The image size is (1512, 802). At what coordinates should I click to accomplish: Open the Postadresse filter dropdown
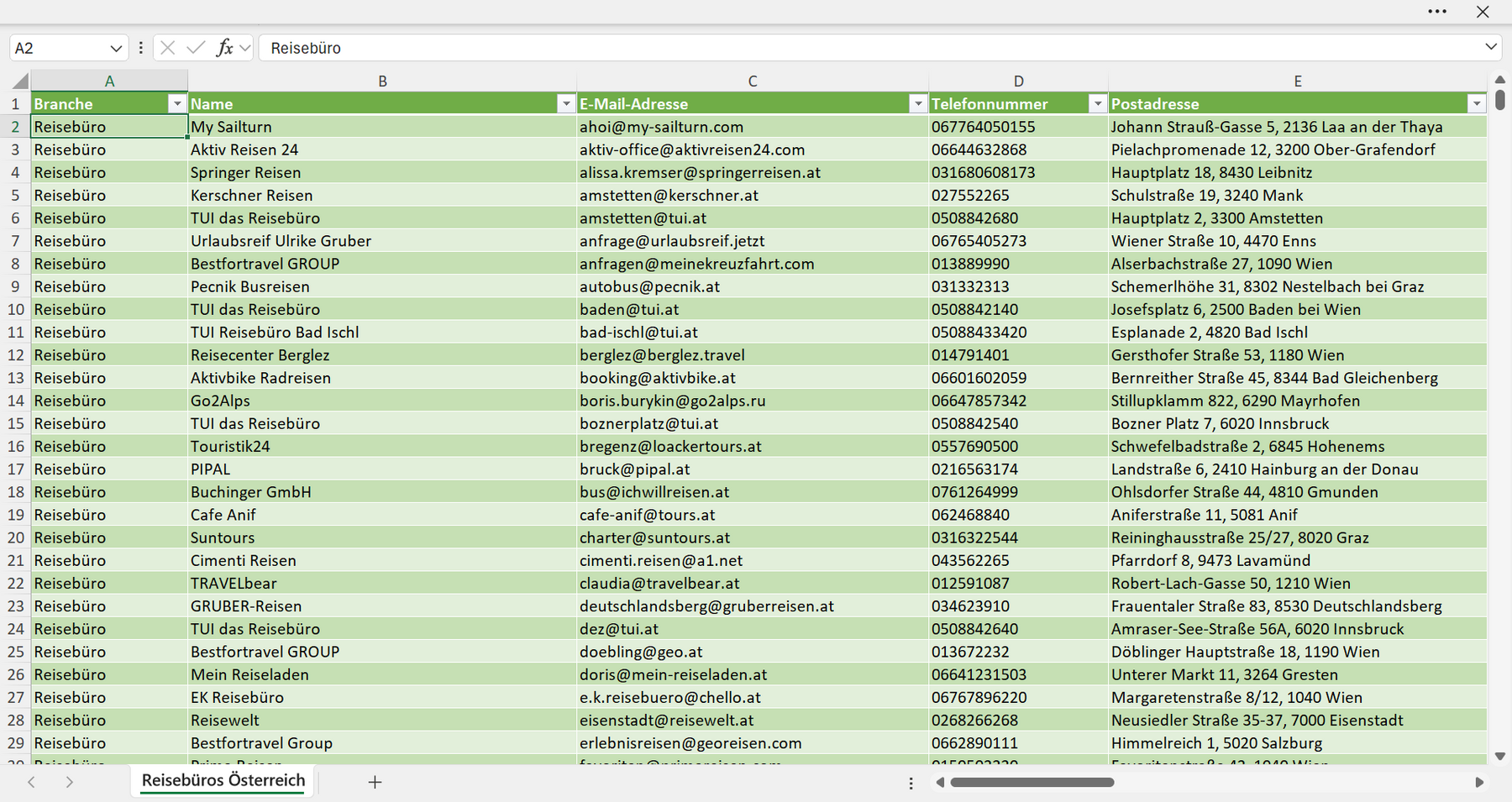point(1477,103)
